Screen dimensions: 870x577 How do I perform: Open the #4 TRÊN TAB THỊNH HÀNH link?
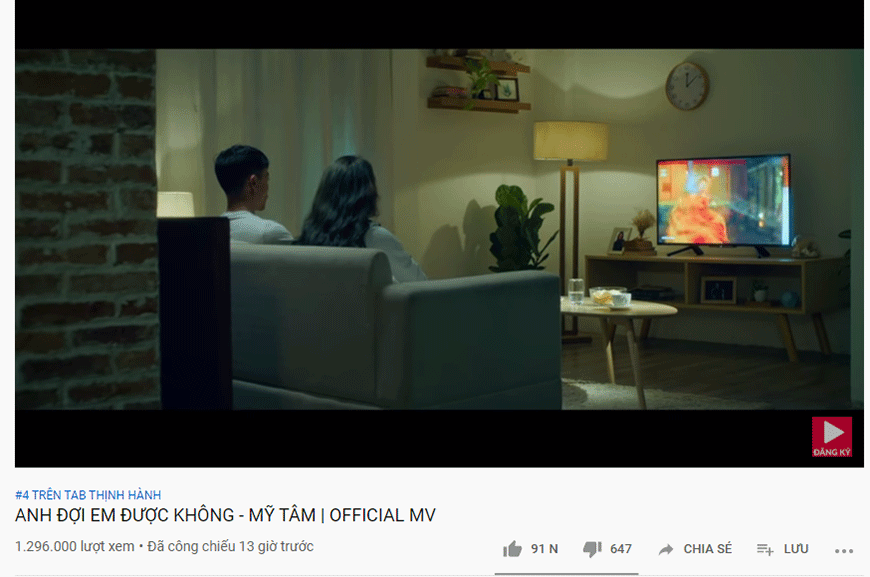click(88, 495)
